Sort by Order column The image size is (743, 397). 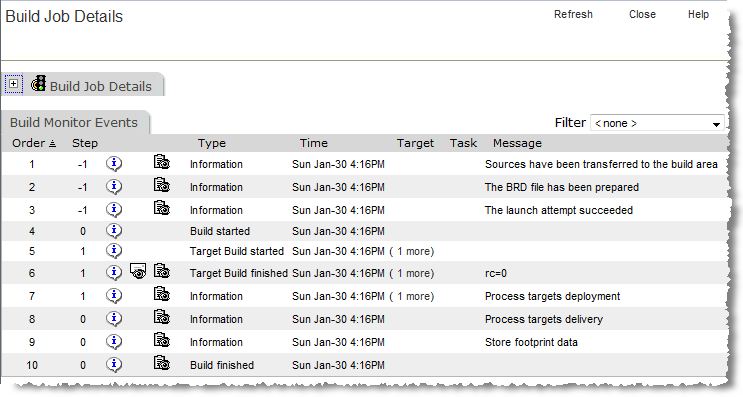(34, 143)
